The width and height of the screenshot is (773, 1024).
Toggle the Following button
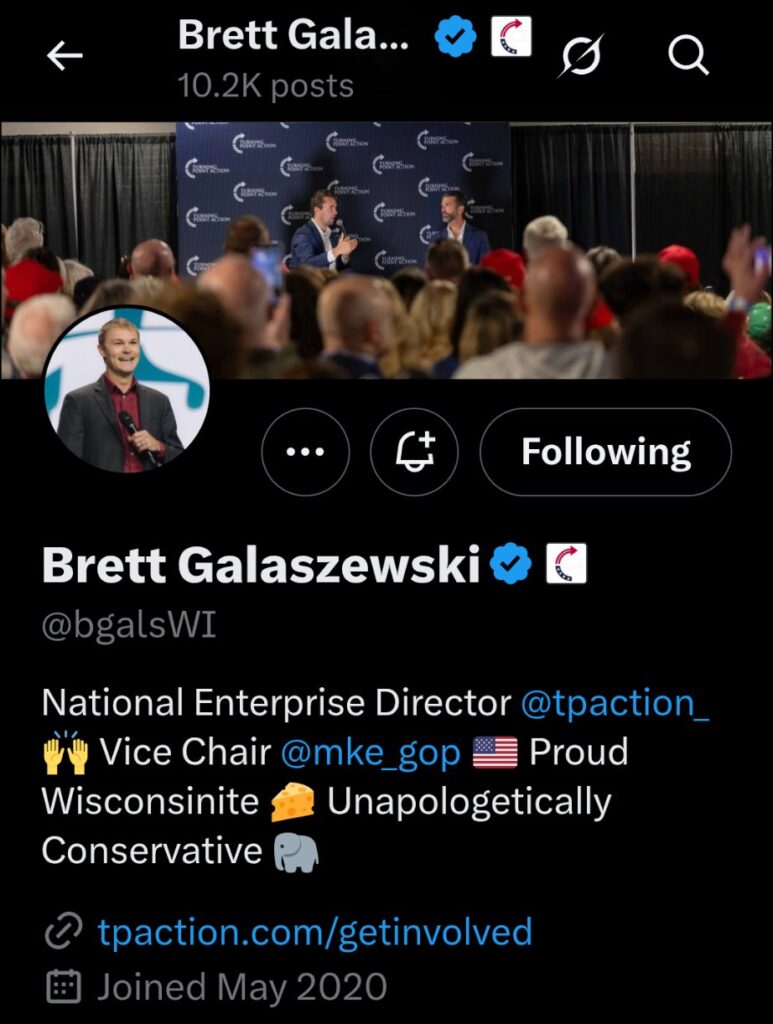[606, 451]
